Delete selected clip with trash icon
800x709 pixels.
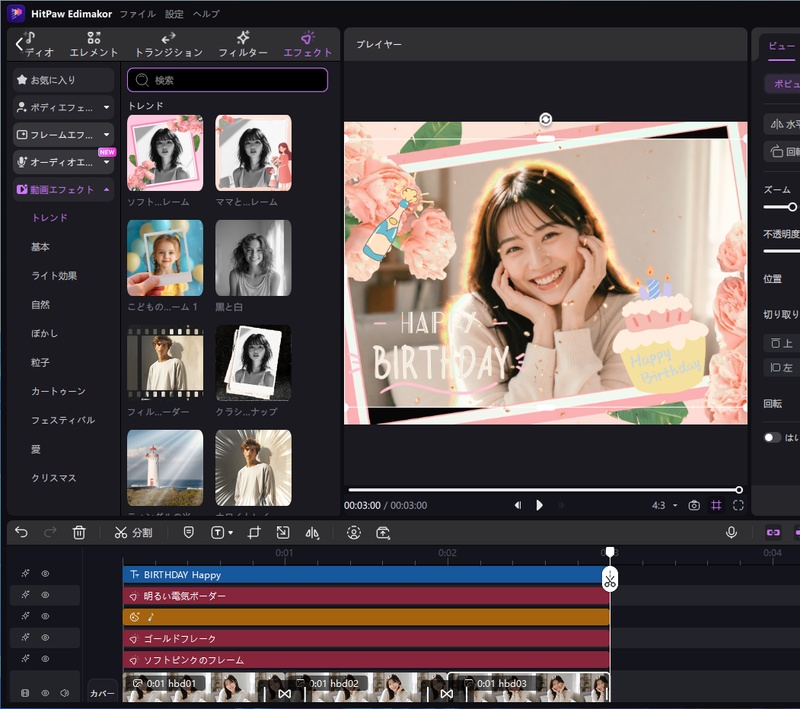tap(79, 533)
